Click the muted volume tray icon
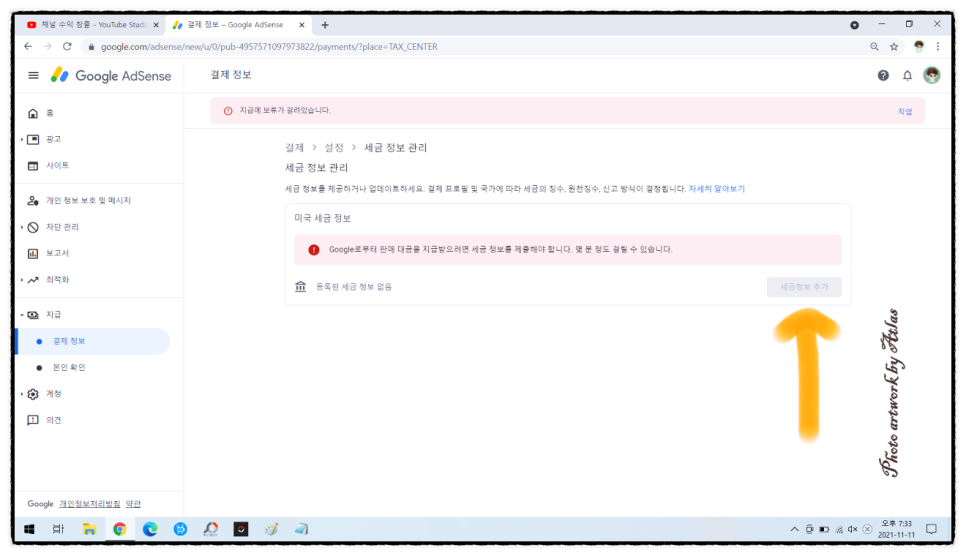Image resolution: width=966 pixels, height=556 pixels. click(852, 529)
